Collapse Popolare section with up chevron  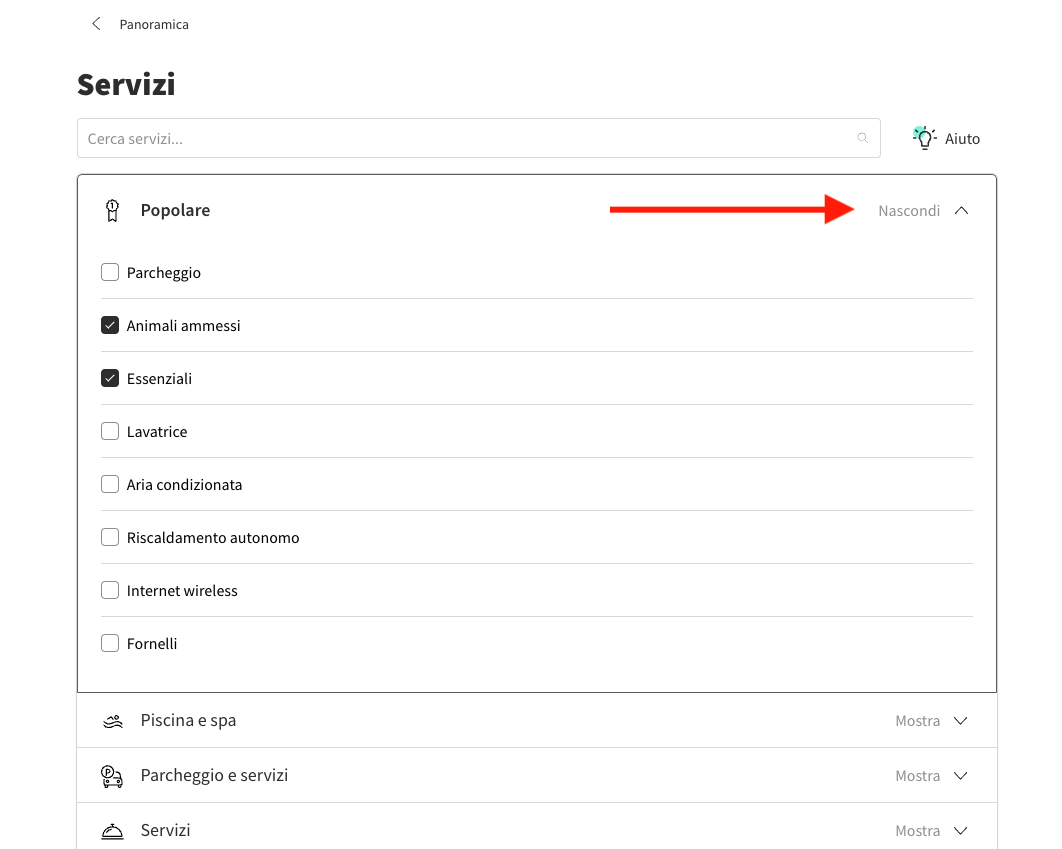coord(961,211)
